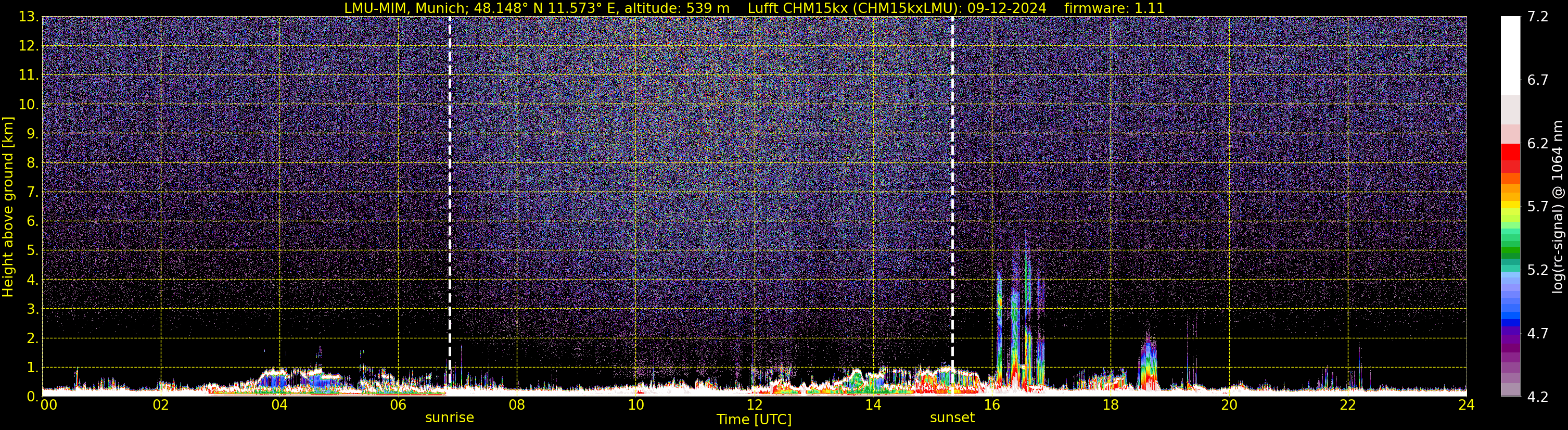Click y-axis tick label 11.
The height and width of the screenshot is (430, 1568).
tap(28, 75)
